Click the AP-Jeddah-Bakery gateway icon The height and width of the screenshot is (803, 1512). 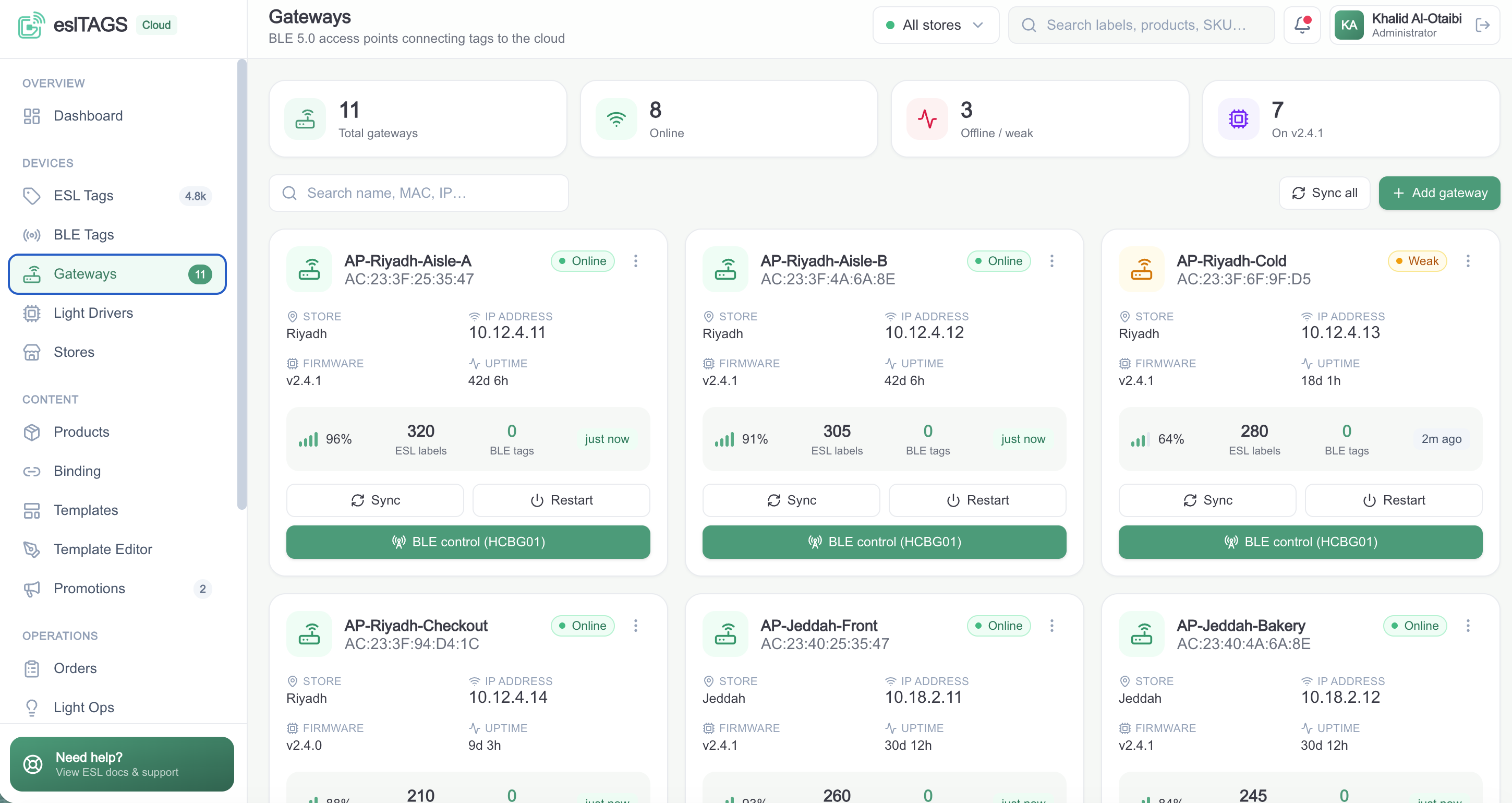tap(1142, 634)
